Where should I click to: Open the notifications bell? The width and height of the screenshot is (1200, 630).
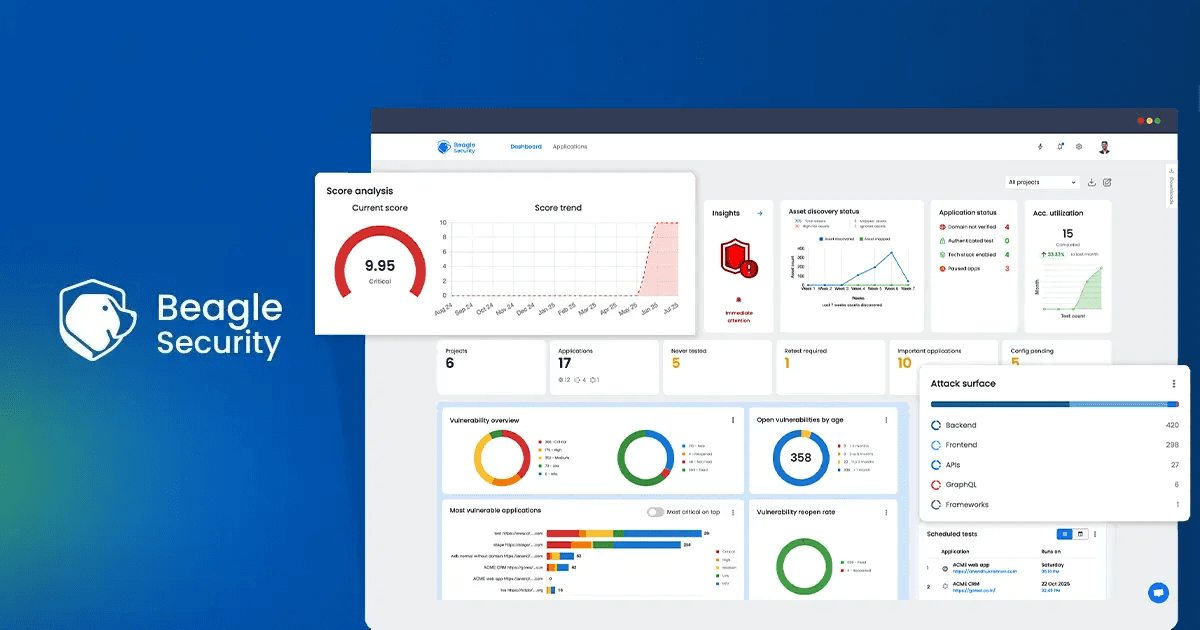coord(1060,147)
